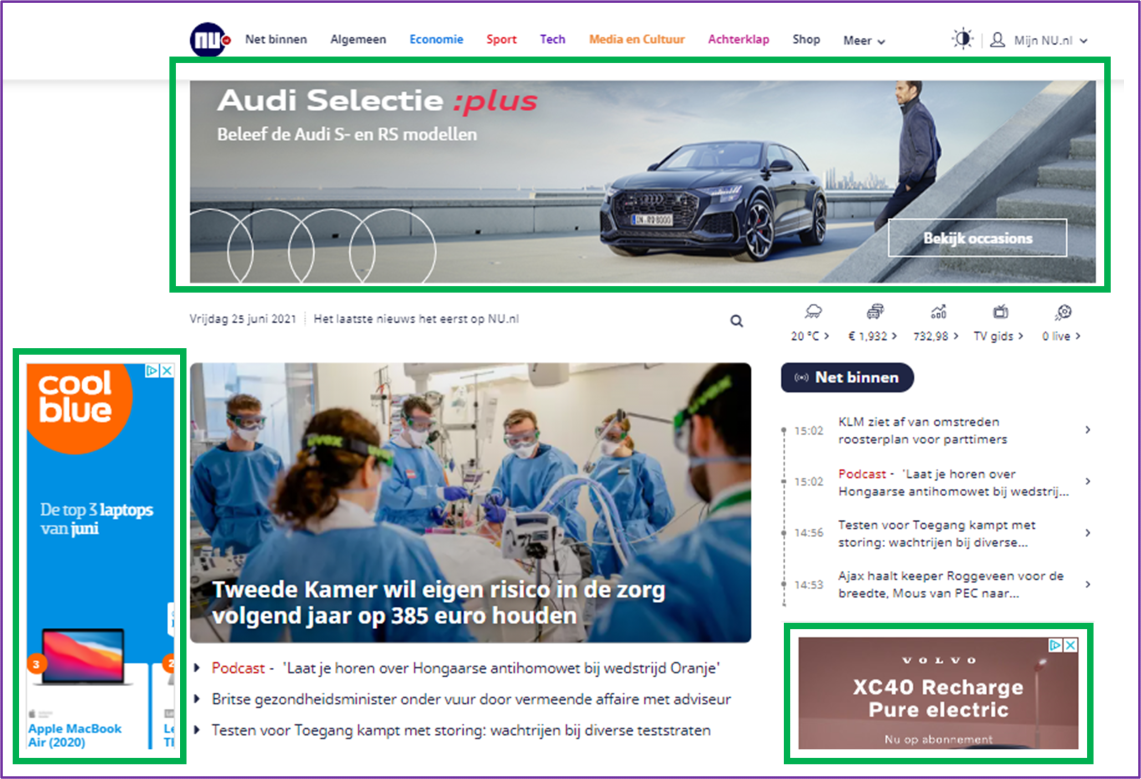Click the fuel price icon € 1,932

pyautogui.click(x=876, y=312)
